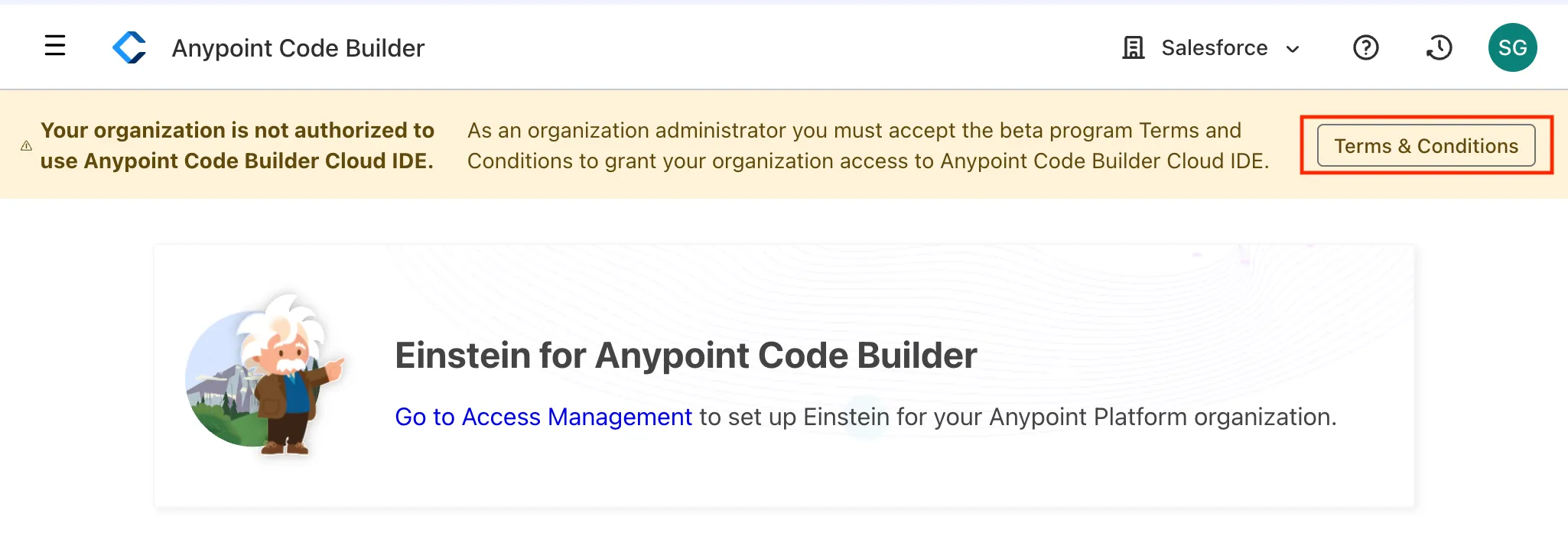The image size is (1568, 549).
Task: Open the recent history clock icon
Action: pyautogui.click(x=1439, y=47)
